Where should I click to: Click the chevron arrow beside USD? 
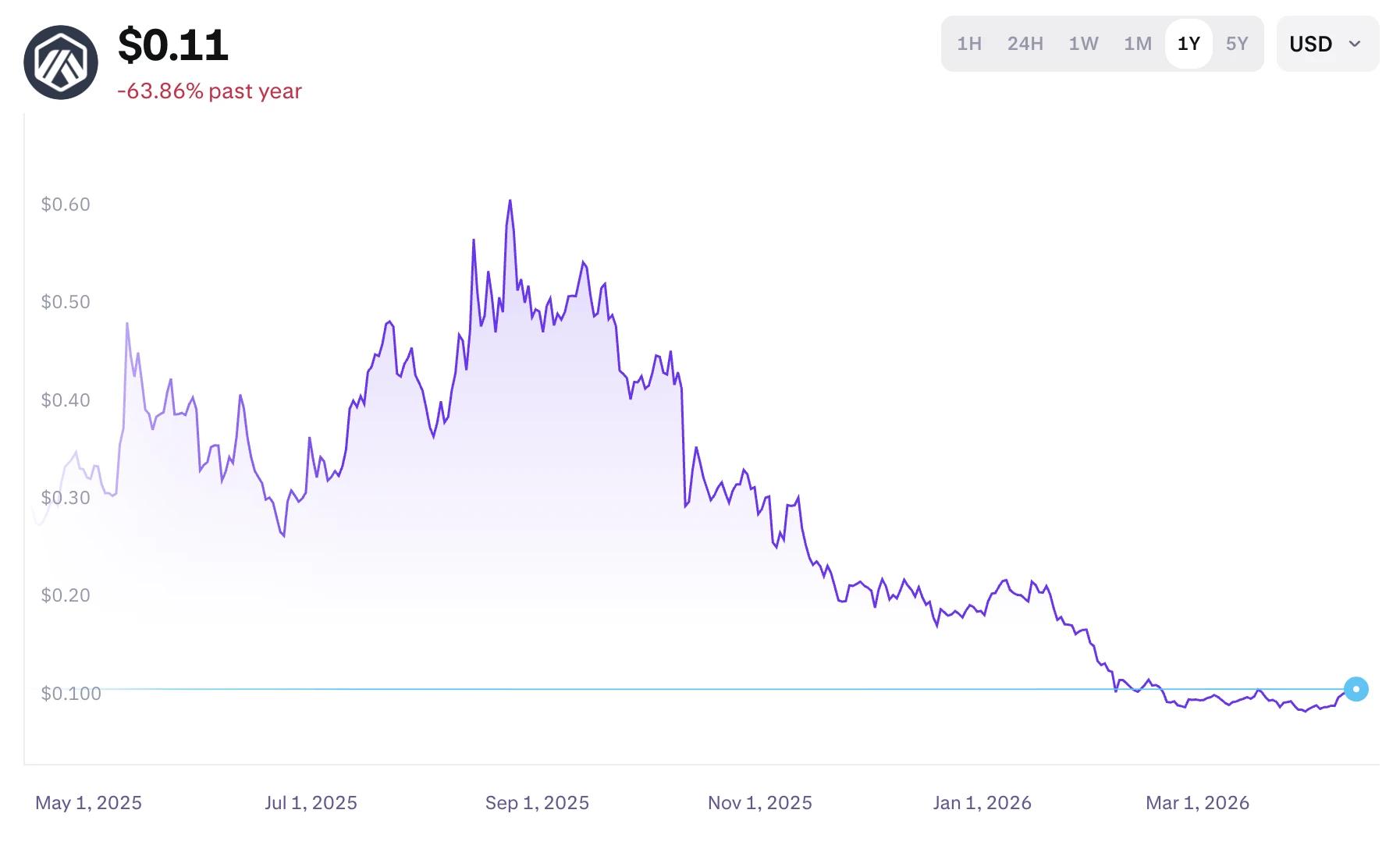pos(1355,44)
